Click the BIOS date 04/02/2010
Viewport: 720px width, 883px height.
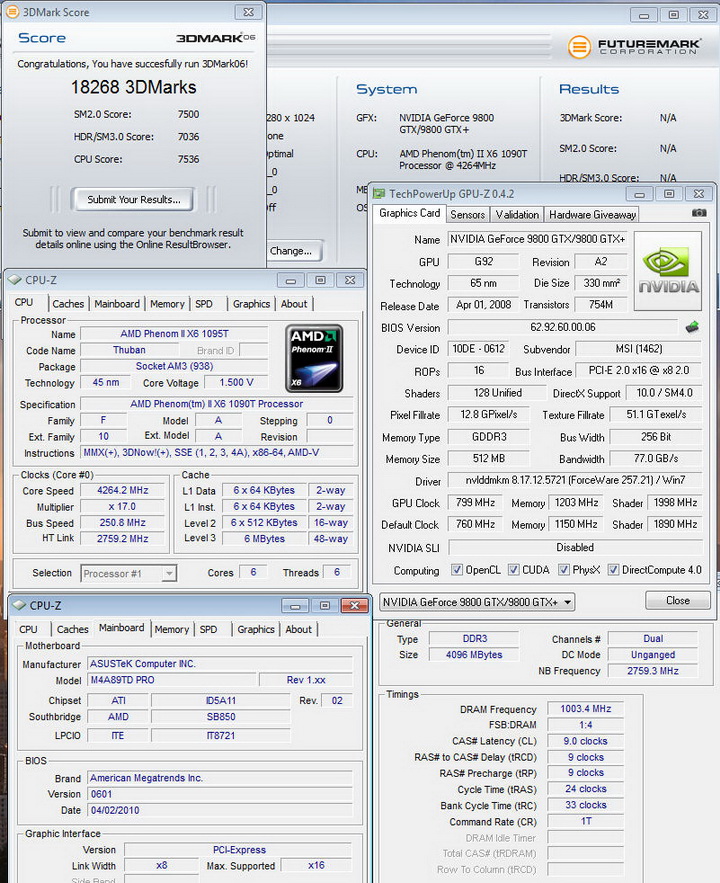(x=220, y=810)
